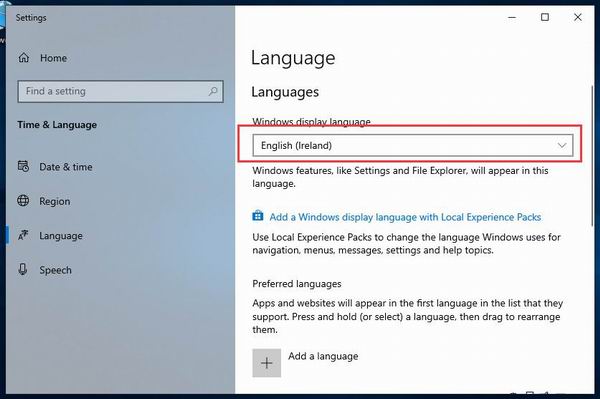Click the Language character icon
This screenshot has height=399, width=600.
tap(23, 235)
